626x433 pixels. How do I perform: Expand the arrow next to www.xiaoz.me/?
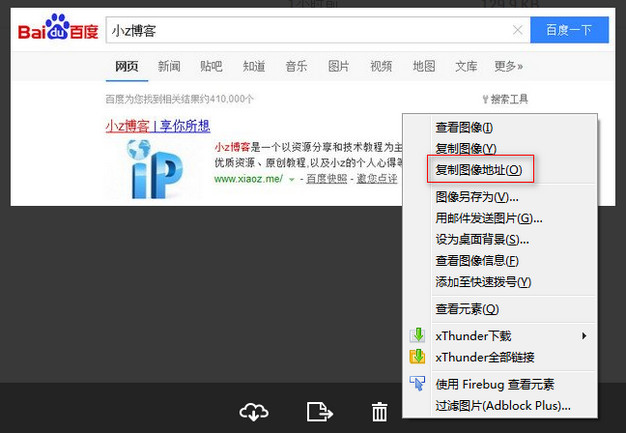tap(292, 179)
